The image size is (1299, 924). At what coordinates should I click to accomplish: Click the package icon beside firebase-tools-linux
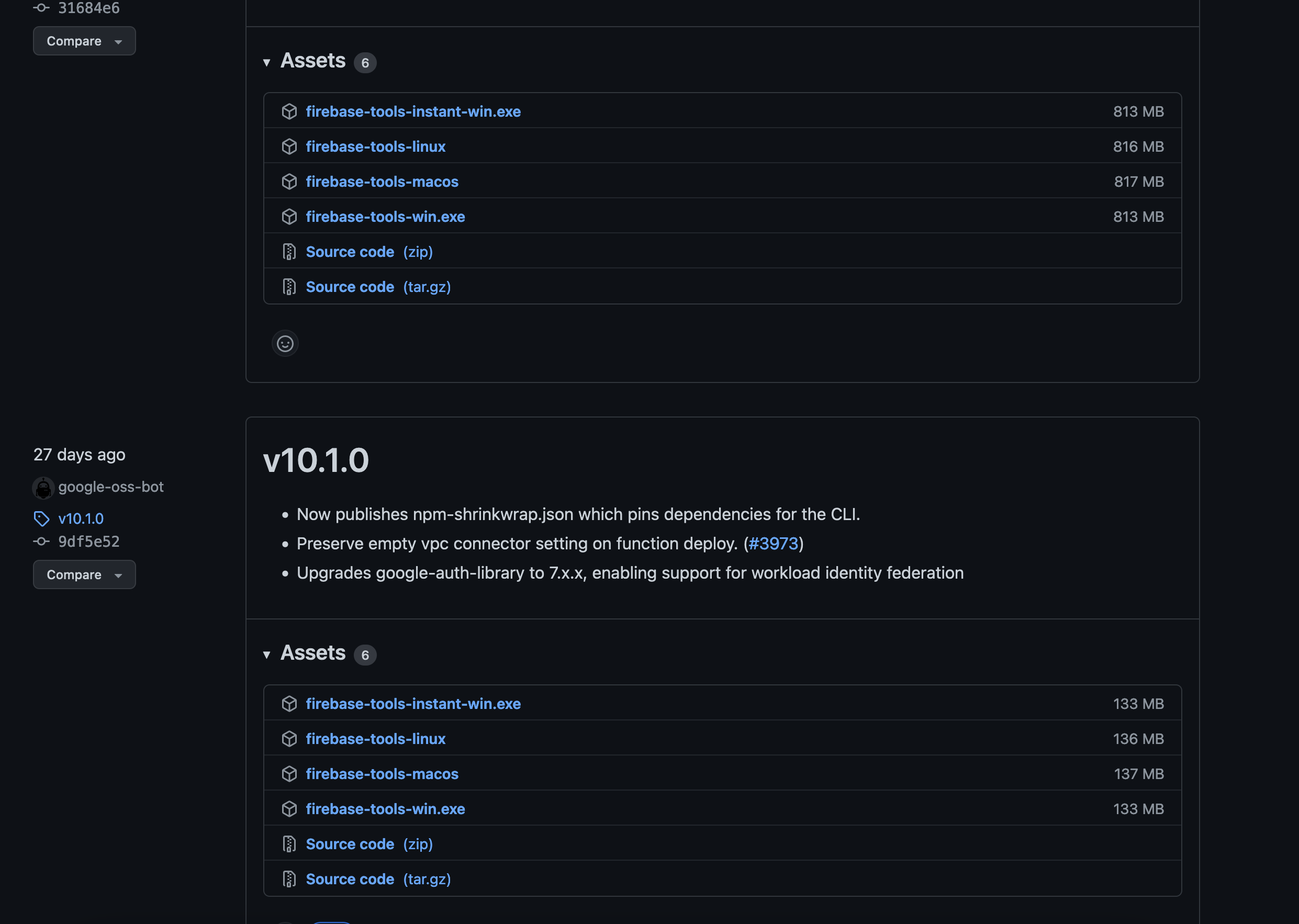point(289,146)
